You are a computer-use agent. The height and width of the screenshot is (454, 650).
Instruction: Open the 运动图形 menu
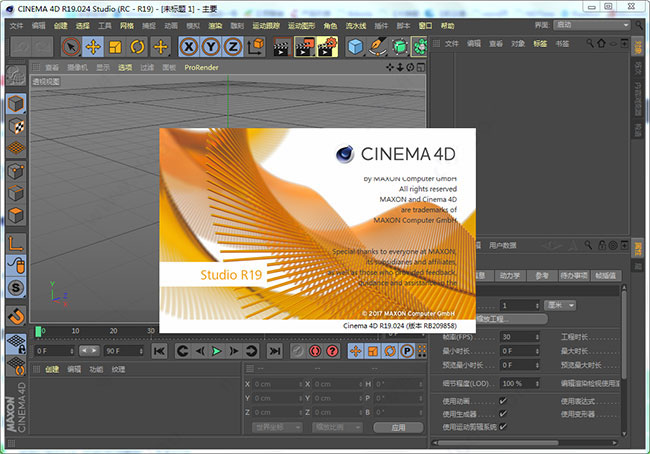click(299, 23)
